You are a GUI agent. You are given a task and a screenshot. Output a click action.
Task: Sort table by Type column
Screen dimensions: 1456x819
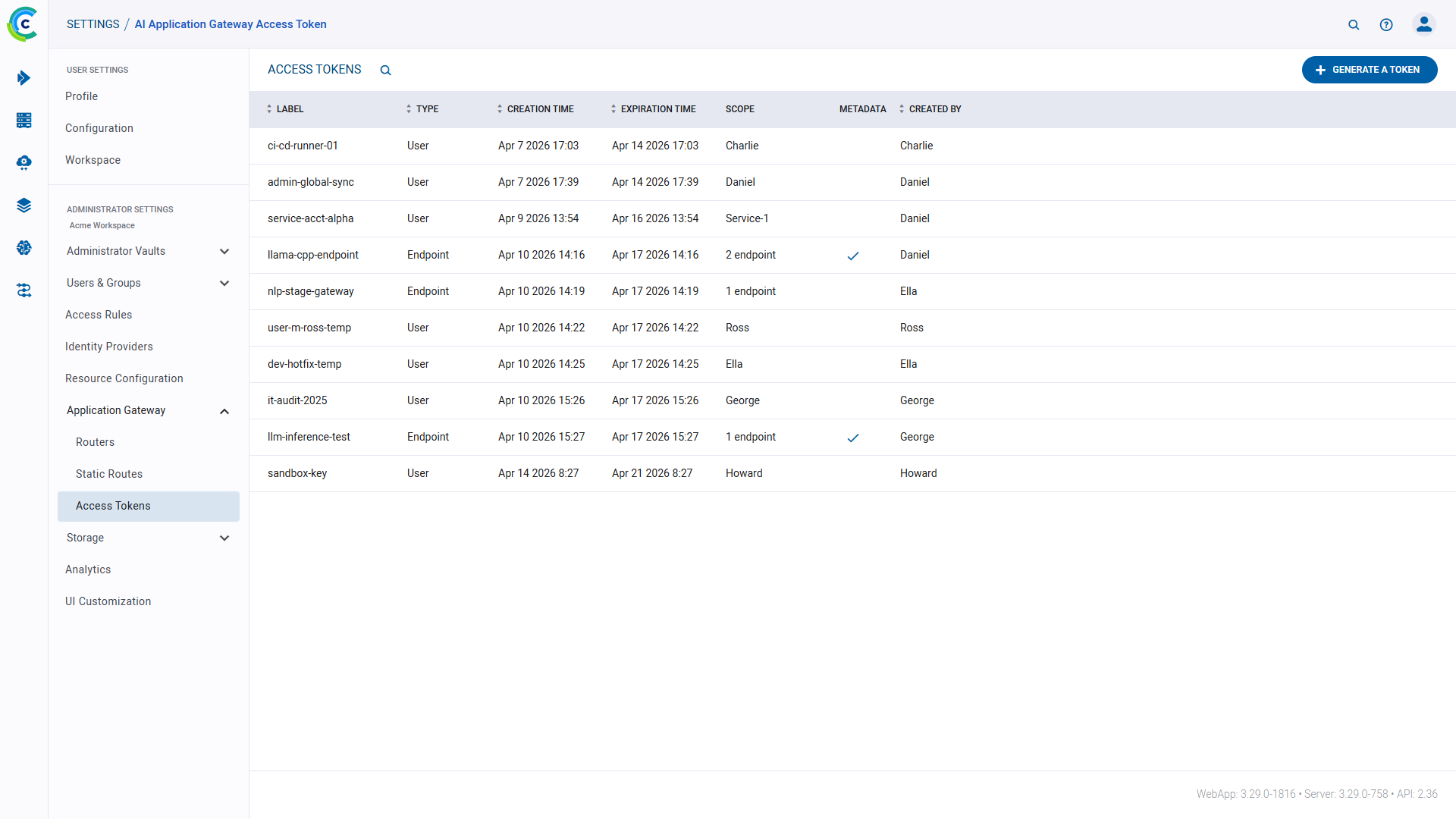point(422,109)
